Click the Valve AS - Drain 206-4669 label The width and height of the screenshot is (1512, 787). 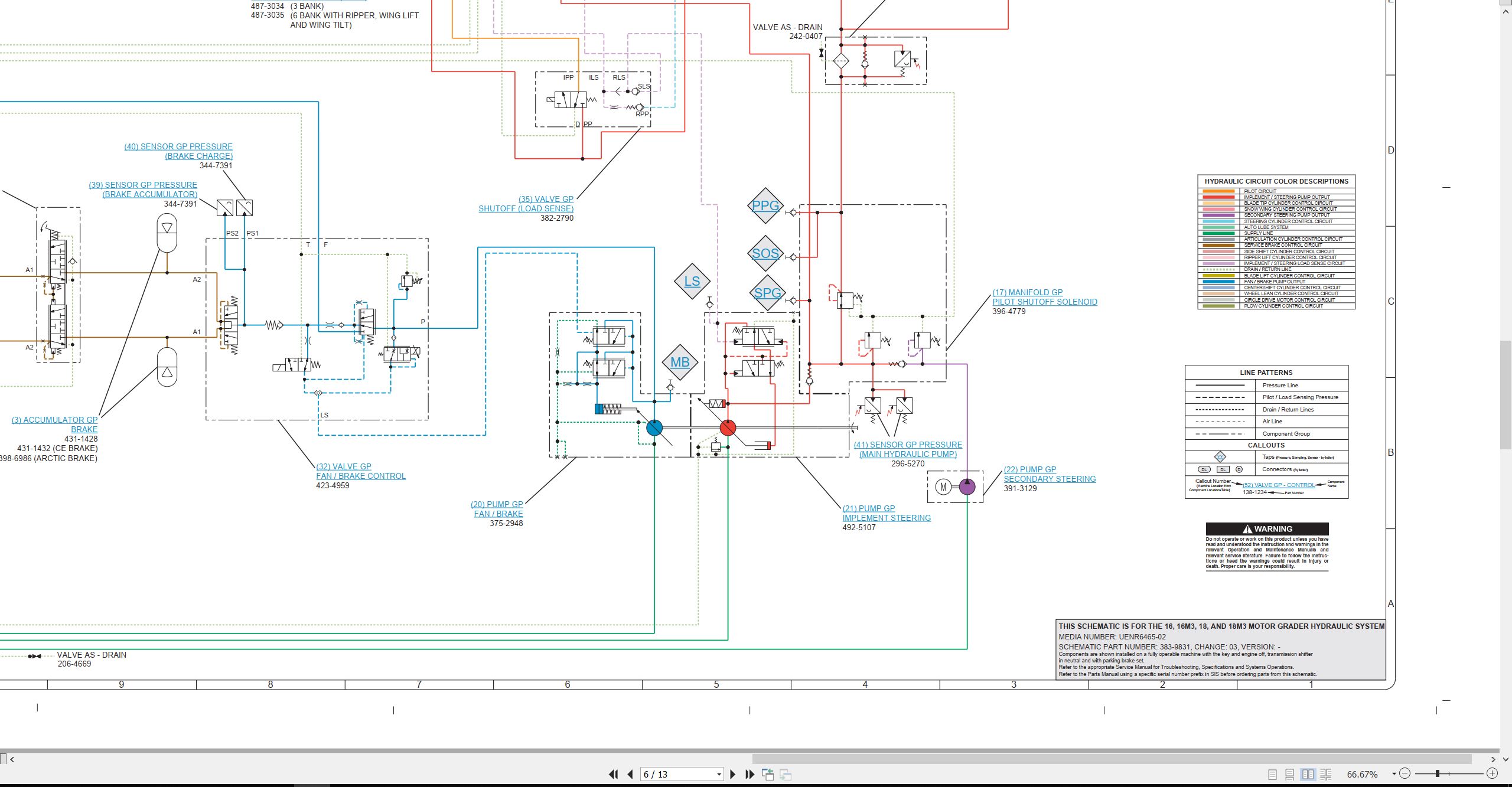(x=92, y=659)
